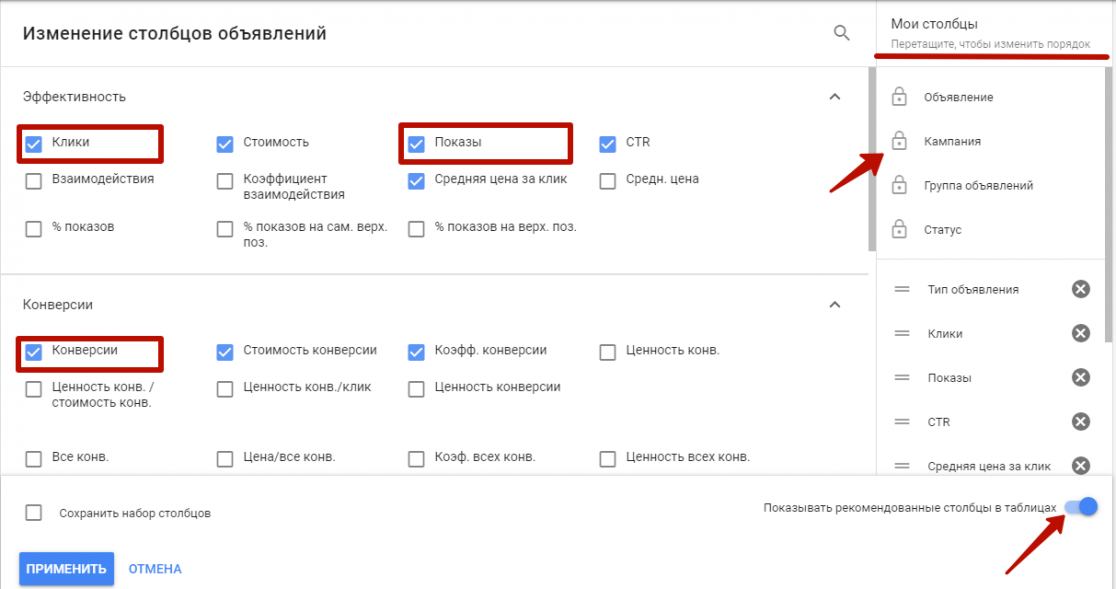Check the Все конв. checkbox
The width and height of the screenshot is (1116, 589).
pos(33,459)
